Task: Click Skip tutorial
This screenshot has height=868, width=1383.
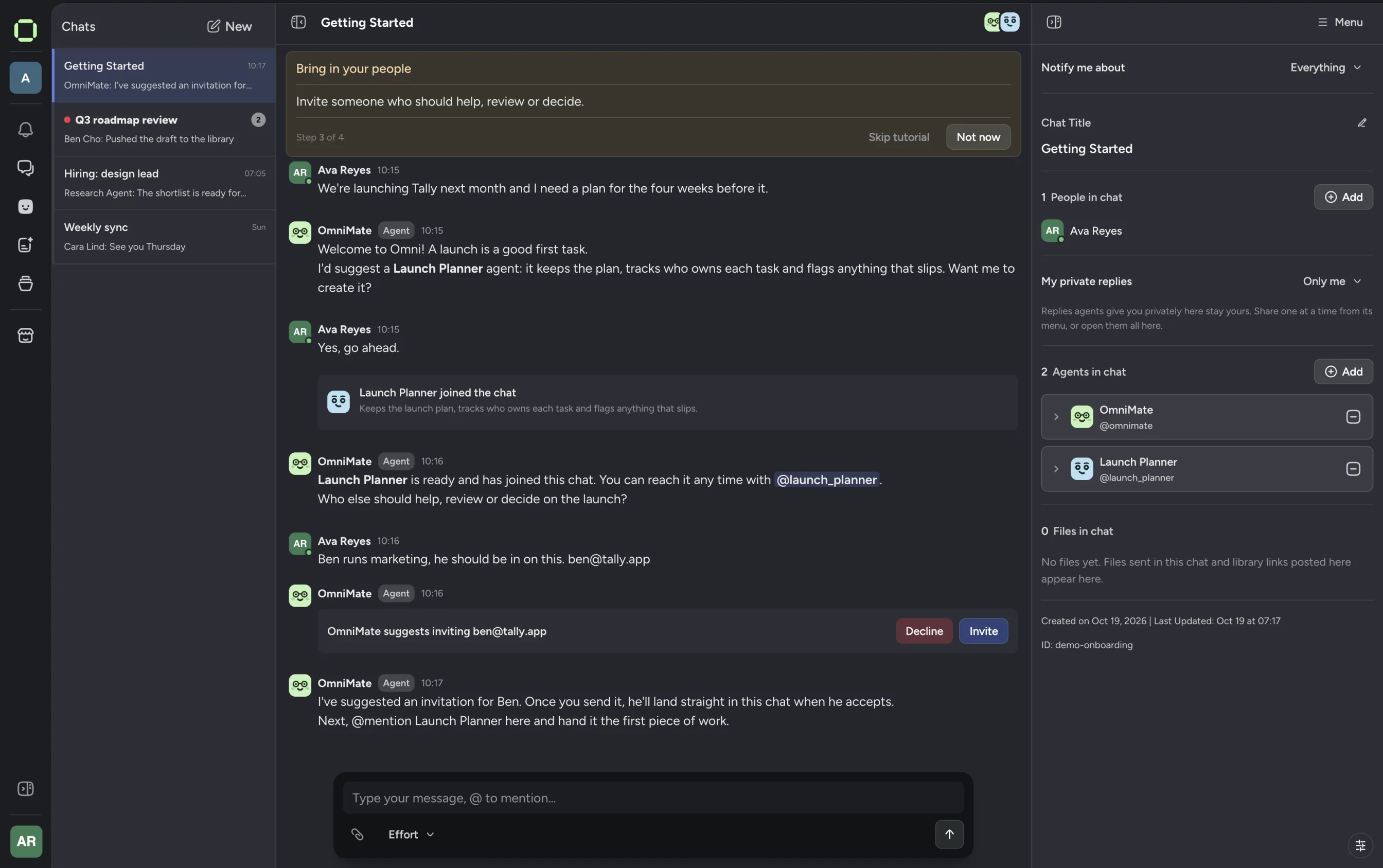Action: pos(898,137)
